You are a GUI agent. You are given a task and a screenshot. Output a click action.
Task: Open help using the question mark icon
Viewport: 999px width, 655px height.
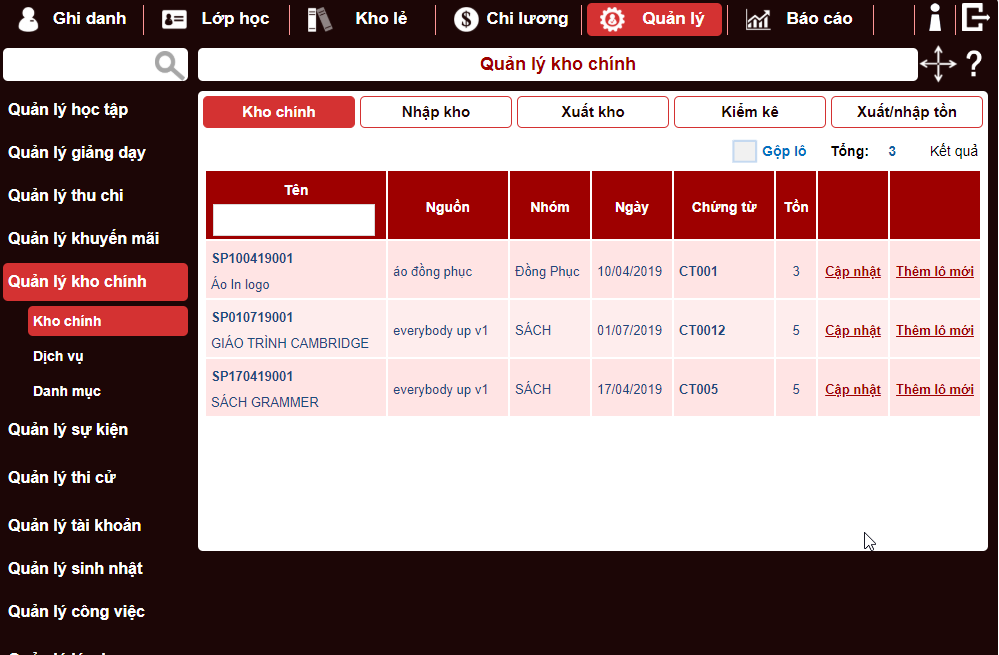973,64
